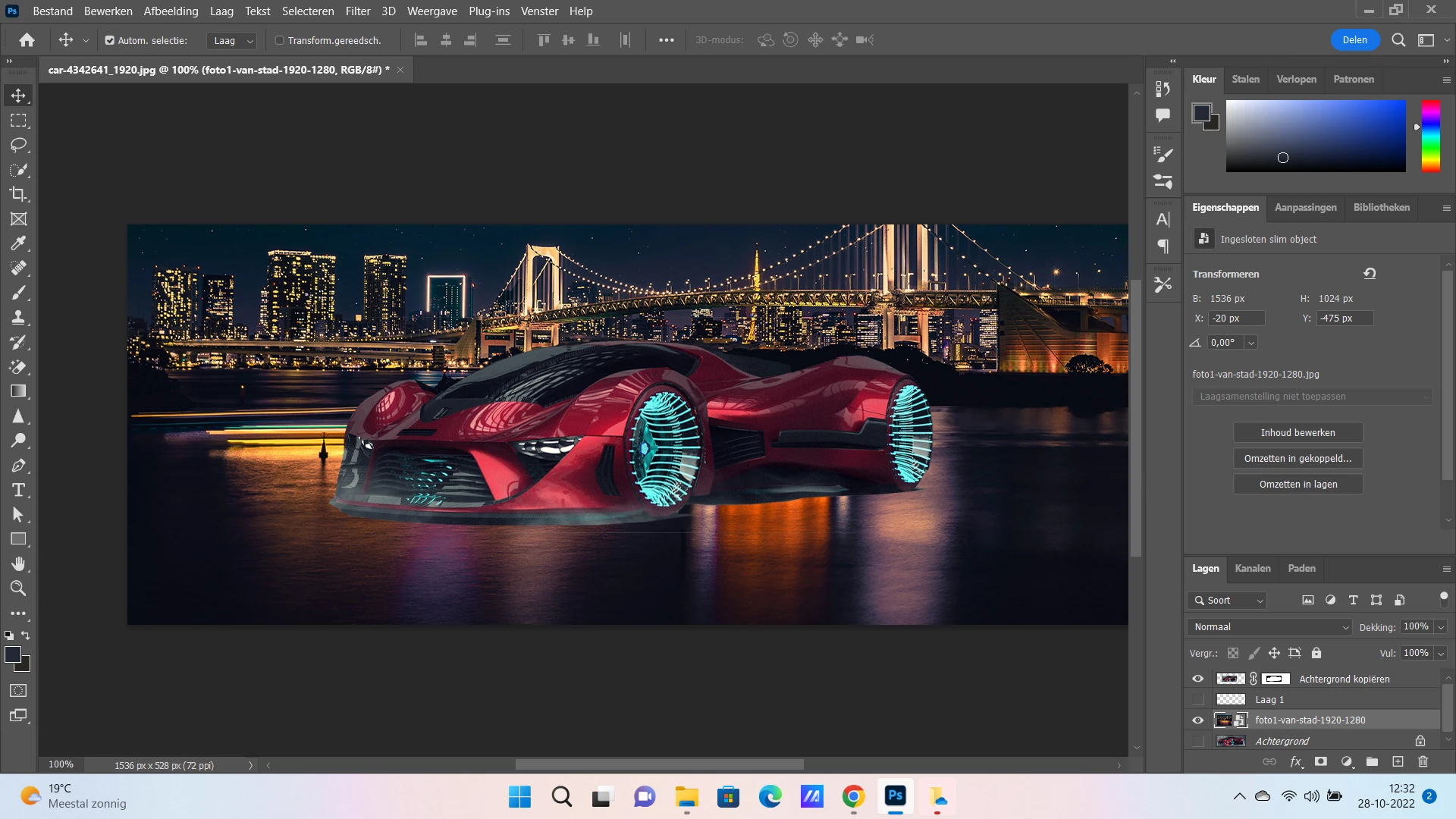Toggle the Autom. selectie checkbox

110,40
